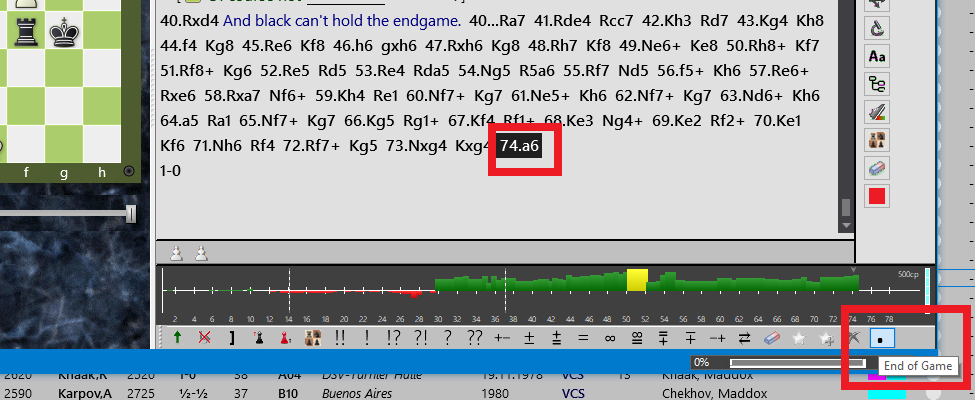
Task: Click the first white pawn icon below notation
Action: (177, 252)
